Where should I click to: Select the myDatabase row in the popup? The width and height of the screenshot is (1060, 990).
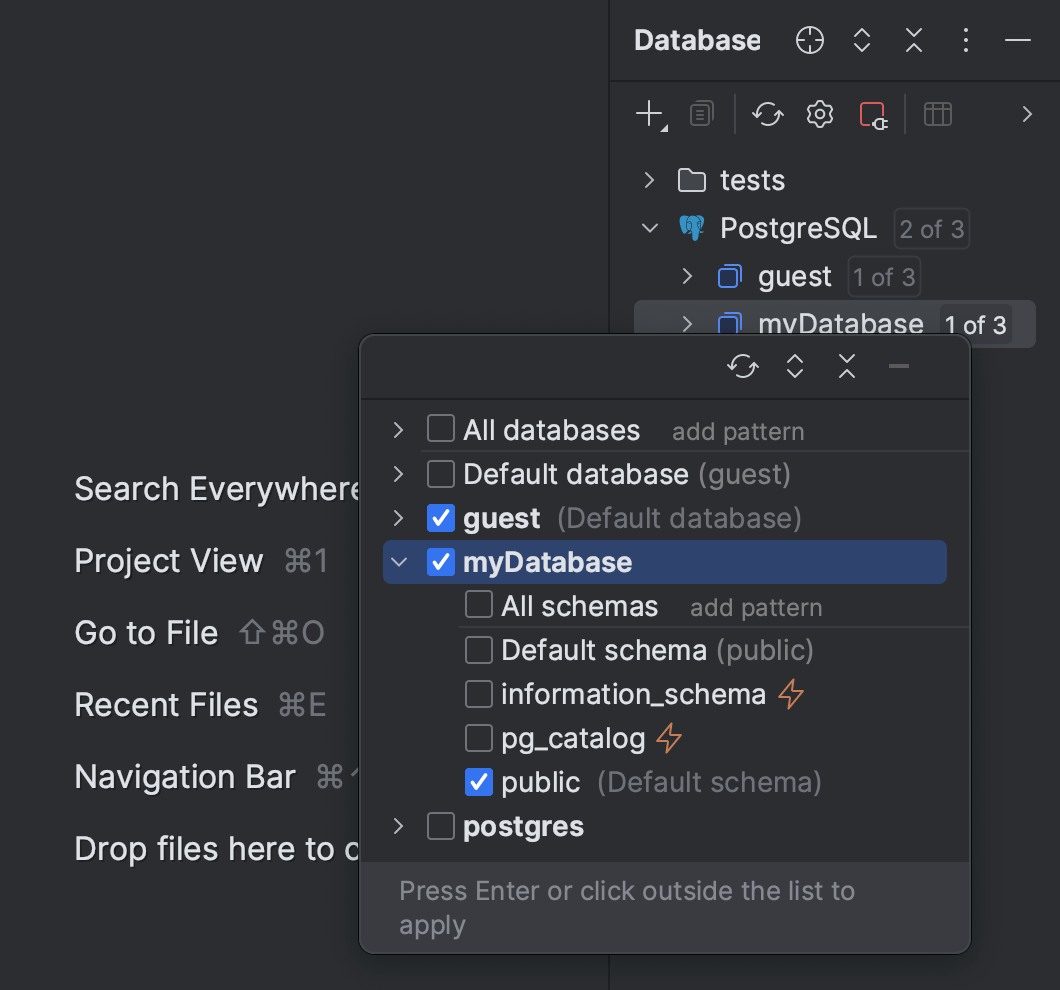tap(600, 562)
